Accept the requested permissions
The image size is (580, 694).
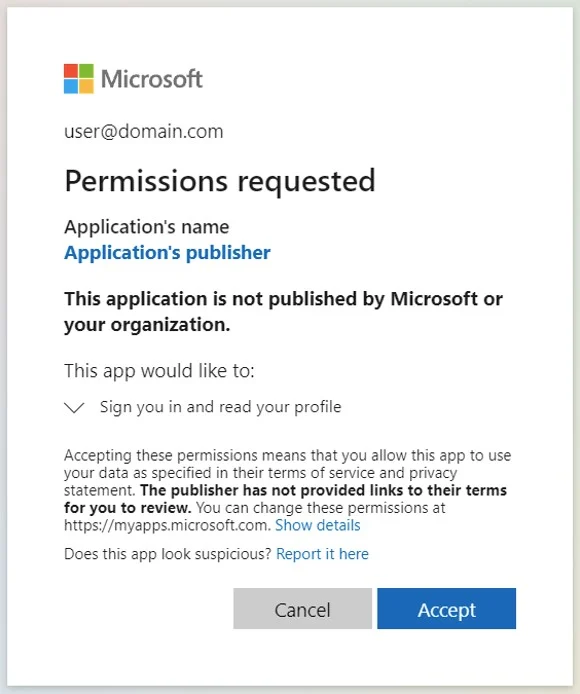[x=446, y=609]
